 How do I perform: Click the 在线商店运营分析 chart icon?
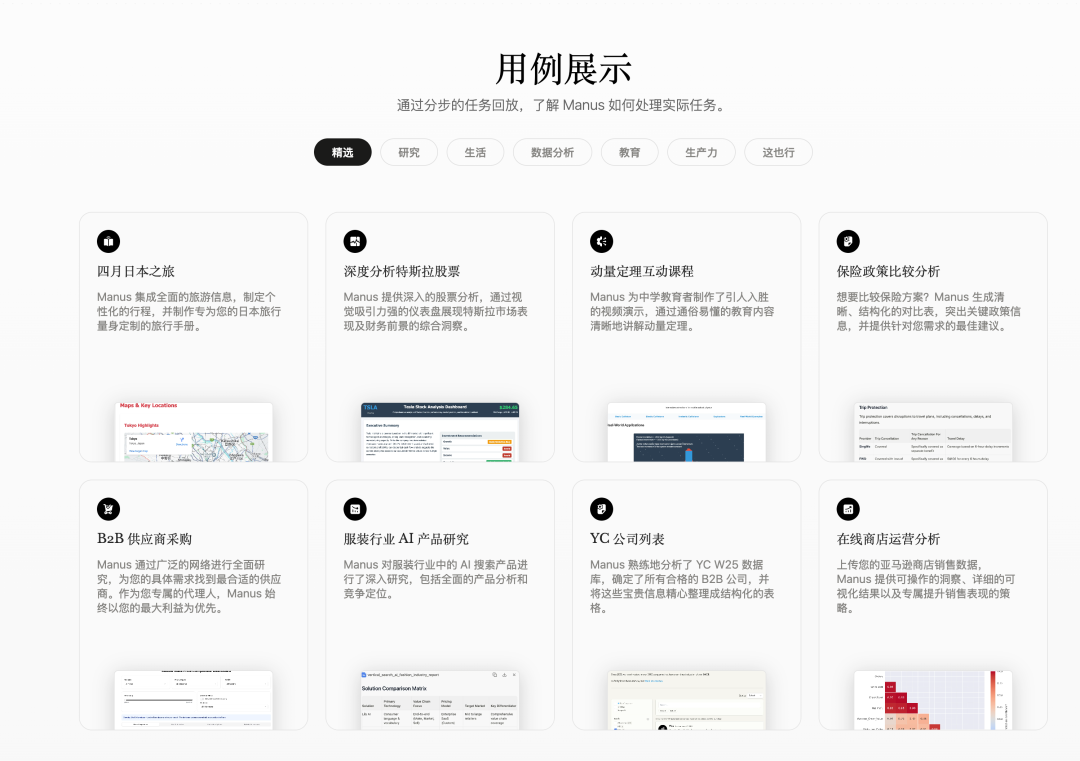pyautogui.click(x=848, y=509)
